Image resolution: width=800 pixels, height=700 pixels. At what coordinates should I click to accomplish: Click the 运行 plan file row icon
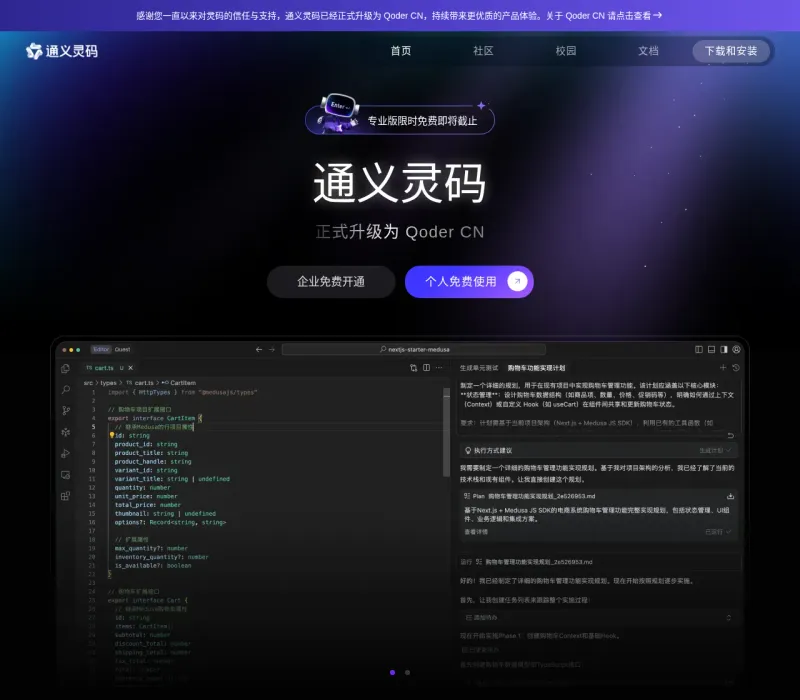click(x=479, y=562)
